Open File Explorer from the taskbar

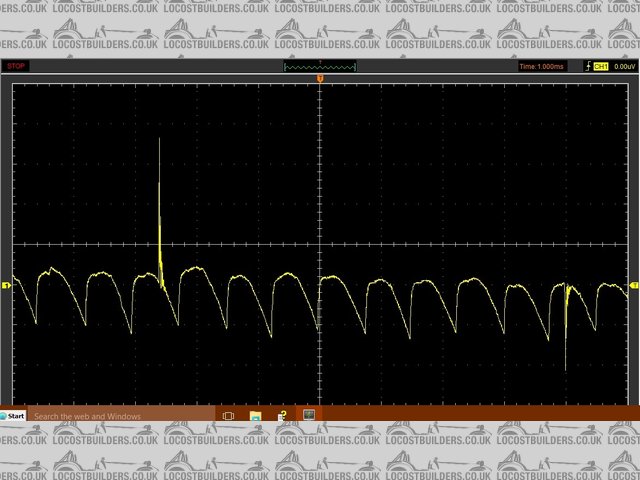click(256, 416)
